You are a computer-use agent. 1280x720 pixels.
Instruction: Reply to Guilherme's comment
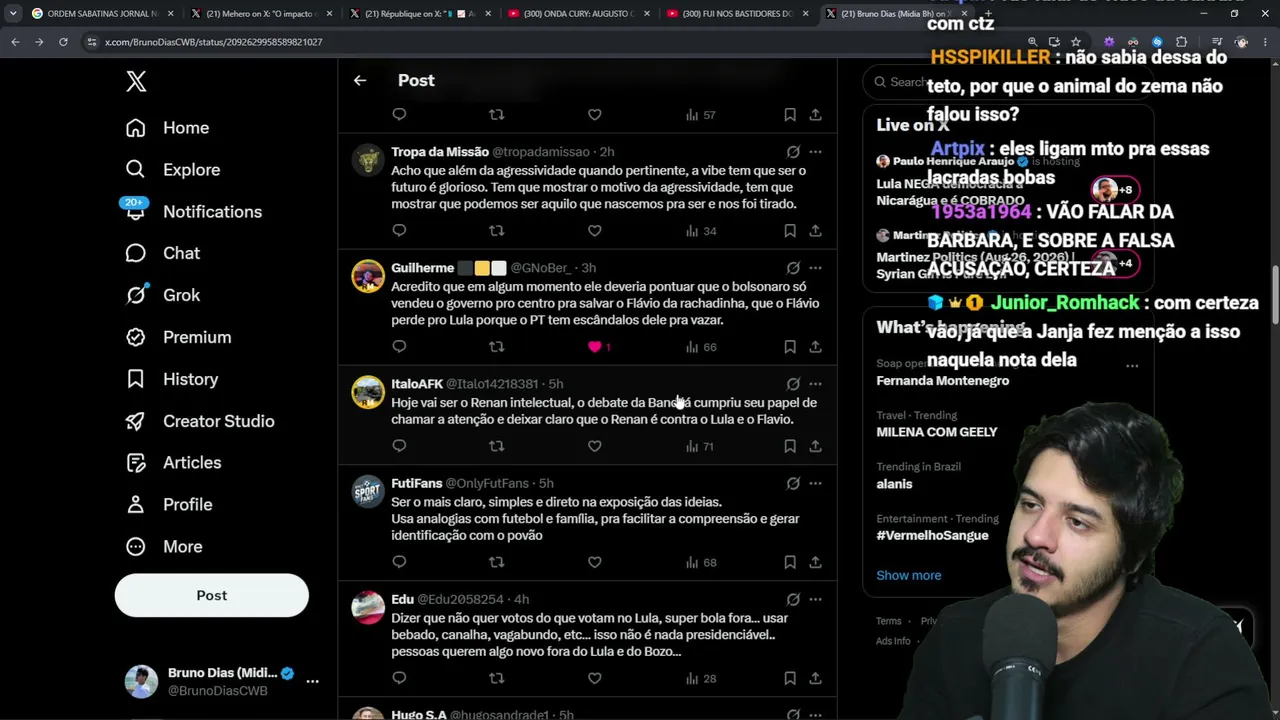[x=399, y=347]
